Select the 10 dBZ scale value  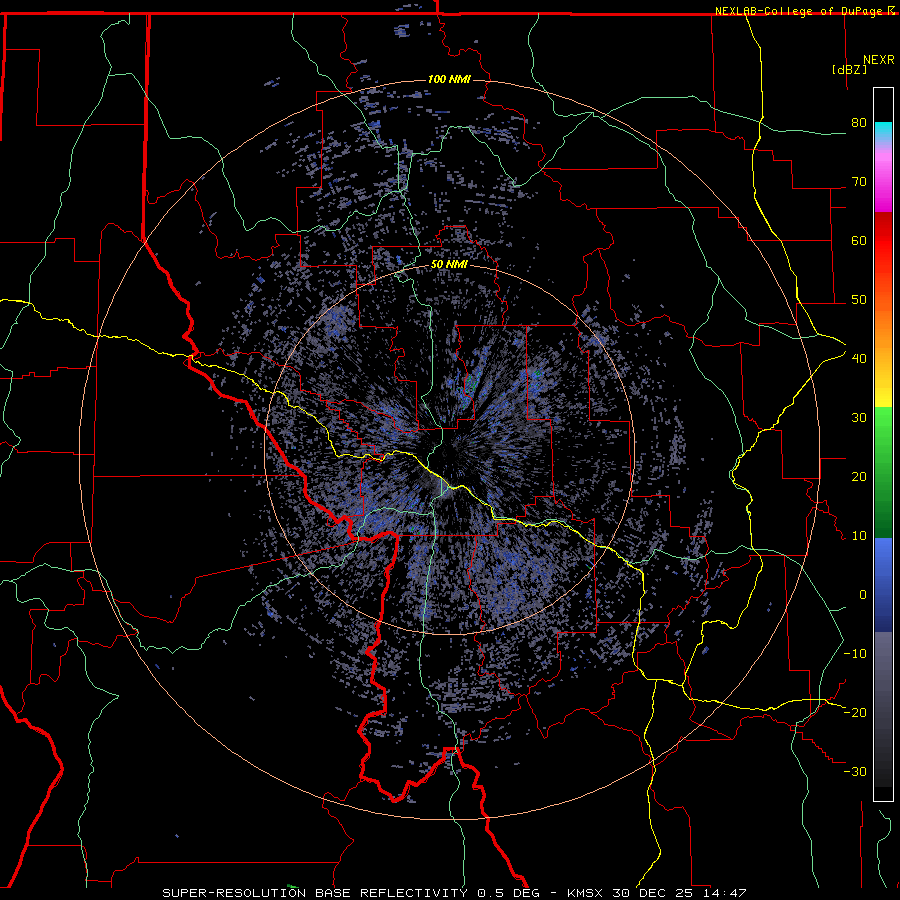(859, 536)
